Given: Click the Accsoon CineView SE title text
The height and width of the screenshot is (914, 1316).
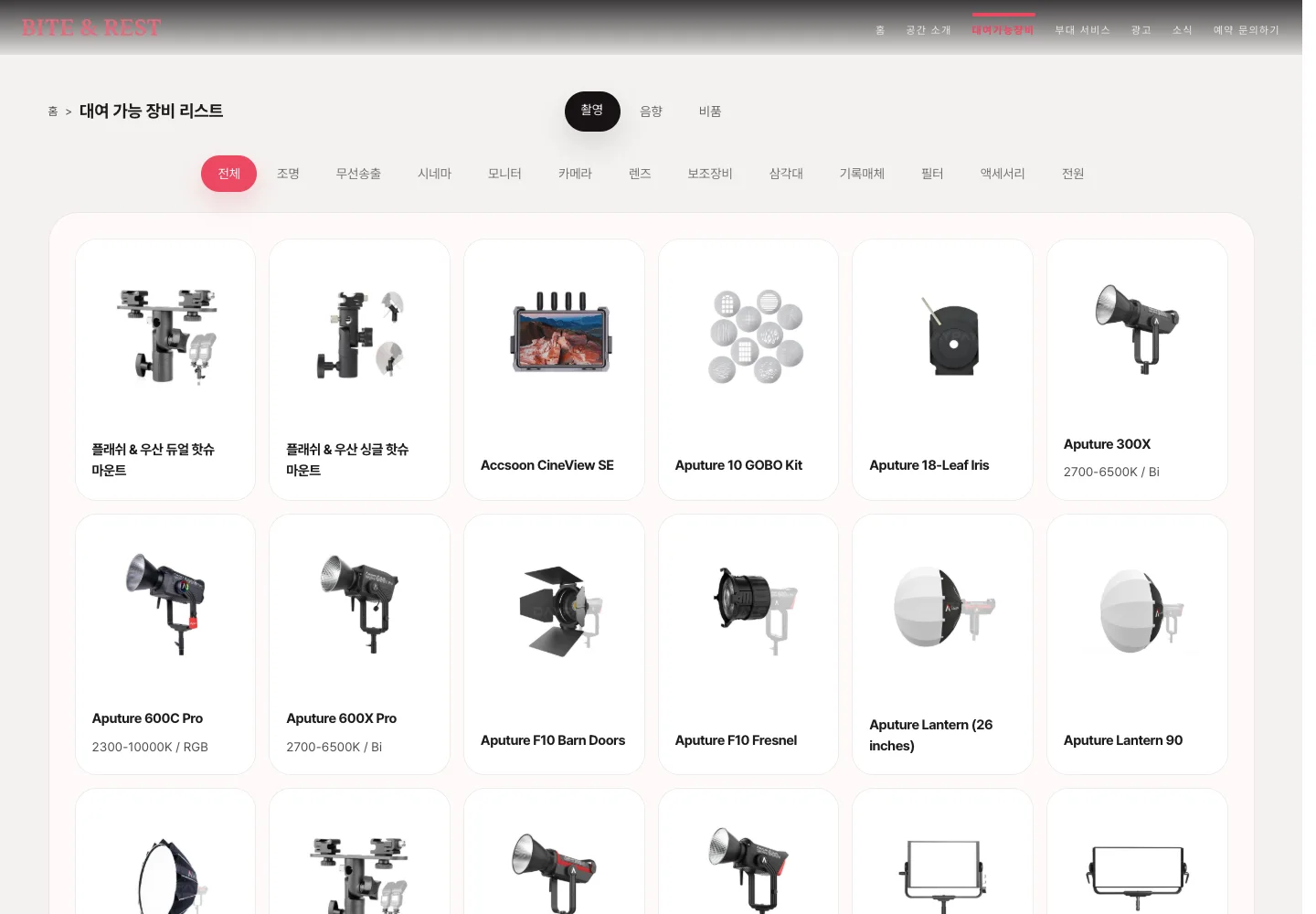Looking at the screenshot, I should pos(547,465).
